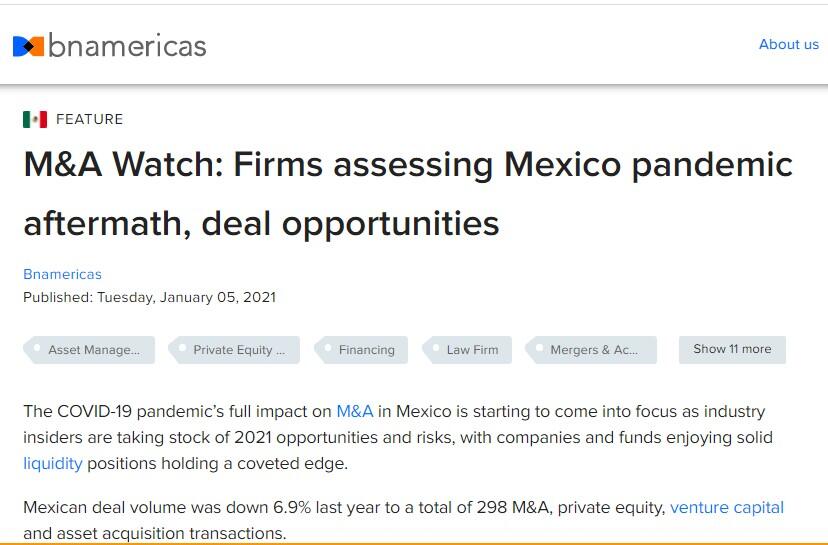
Task: Open the About us page
Action: pos(788,44)
